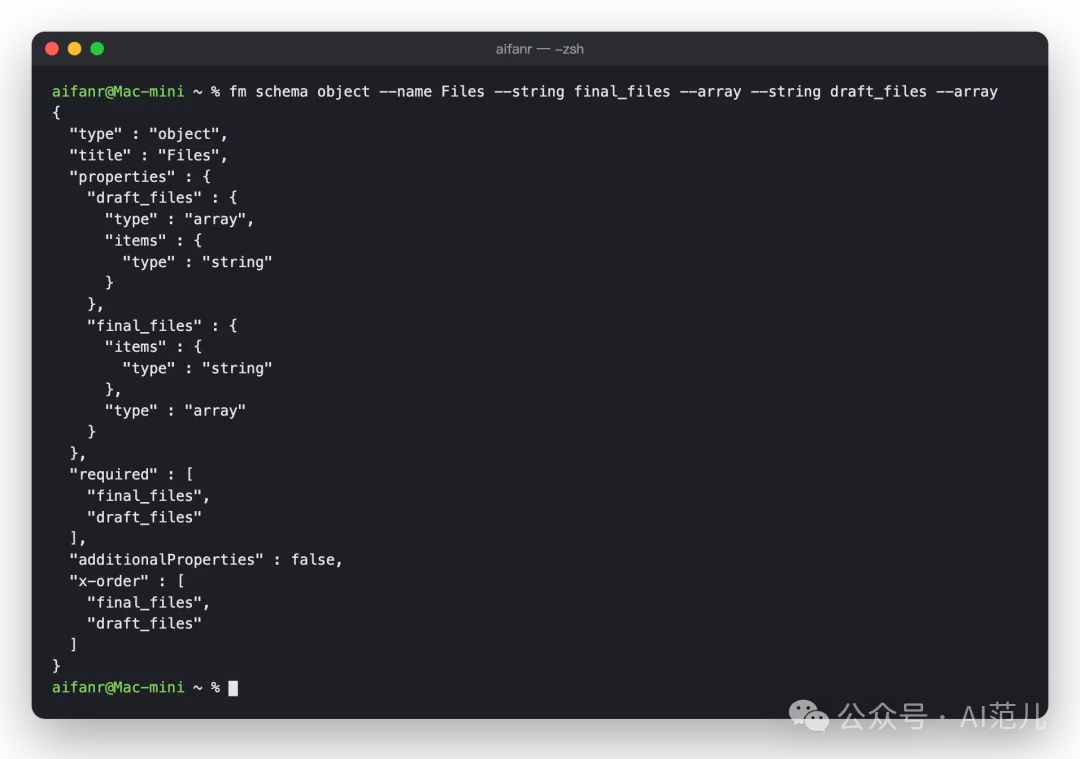Click the "additionalProperties" : false line
This screenshot has width=1080, height=759.
[206, 559]
